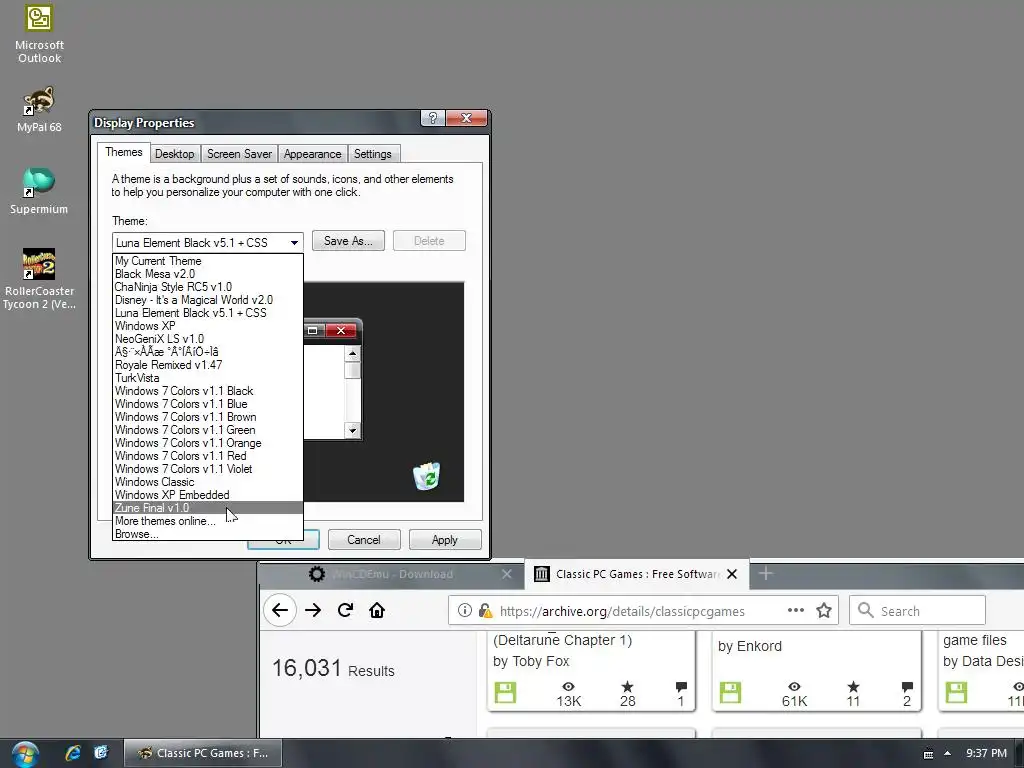1024x768 pixels.
Task: Choose the Browse... theme option
Action: pyautogui.click(x=208, y=534)
